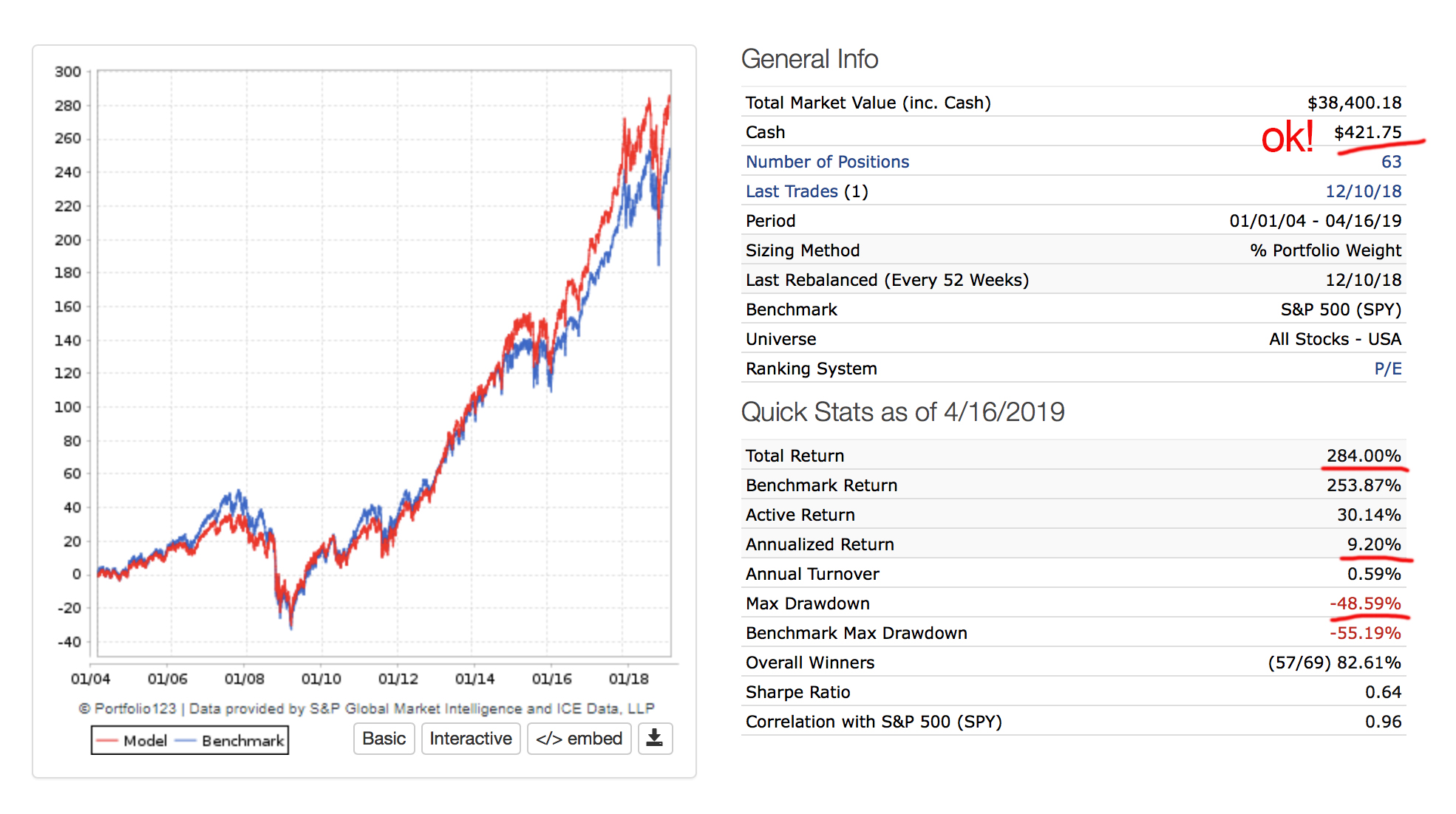Click the 63 positions count link
The height and width of the screenshot is (814, 1456).
click(1391, 162)
